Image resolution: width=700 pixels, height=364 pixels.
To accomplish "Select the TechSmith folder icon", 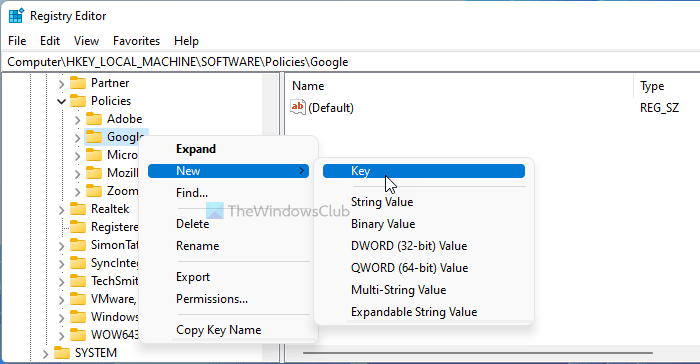I will pyautogui.click(x=78, y=281).
